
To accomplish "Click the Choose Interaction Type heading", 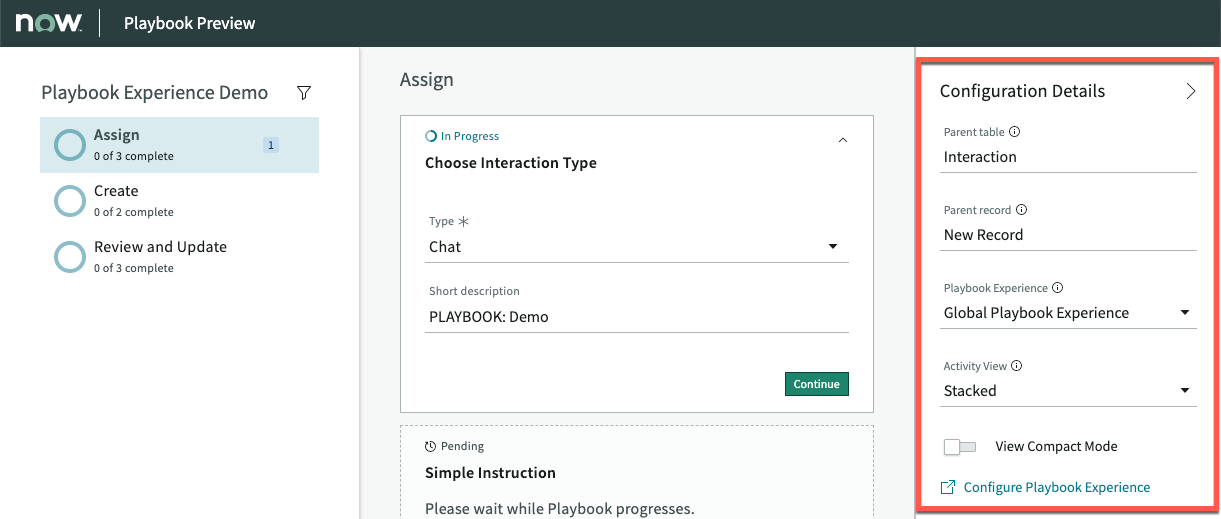I will click(x=511, y=163).
